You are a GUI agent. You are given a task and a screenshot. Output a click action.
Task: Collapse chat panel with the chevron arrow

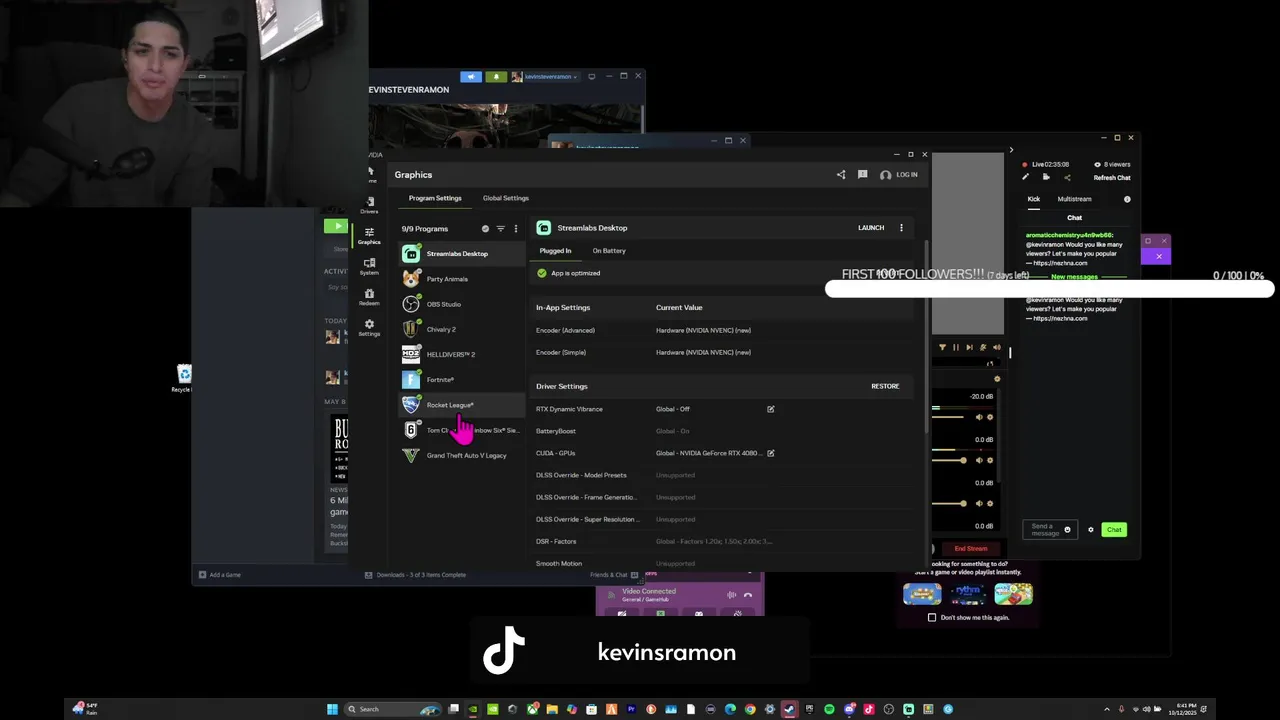click(x=1010, y=150)
